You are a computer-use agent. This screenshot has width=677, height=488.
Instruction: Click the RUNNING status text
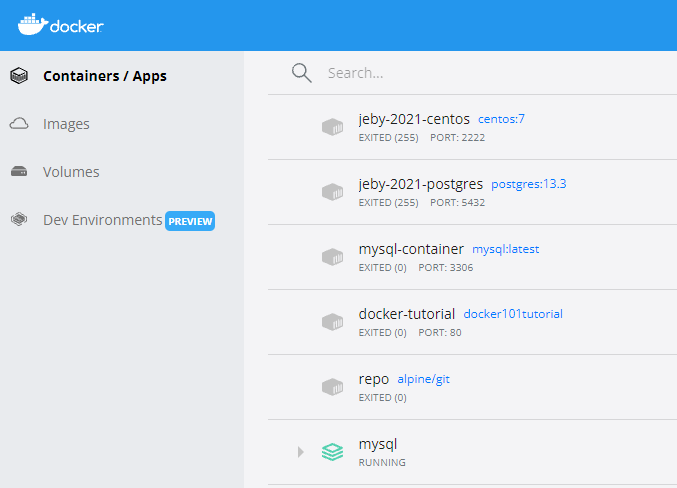pyautogui.click(x=382, y=463)
